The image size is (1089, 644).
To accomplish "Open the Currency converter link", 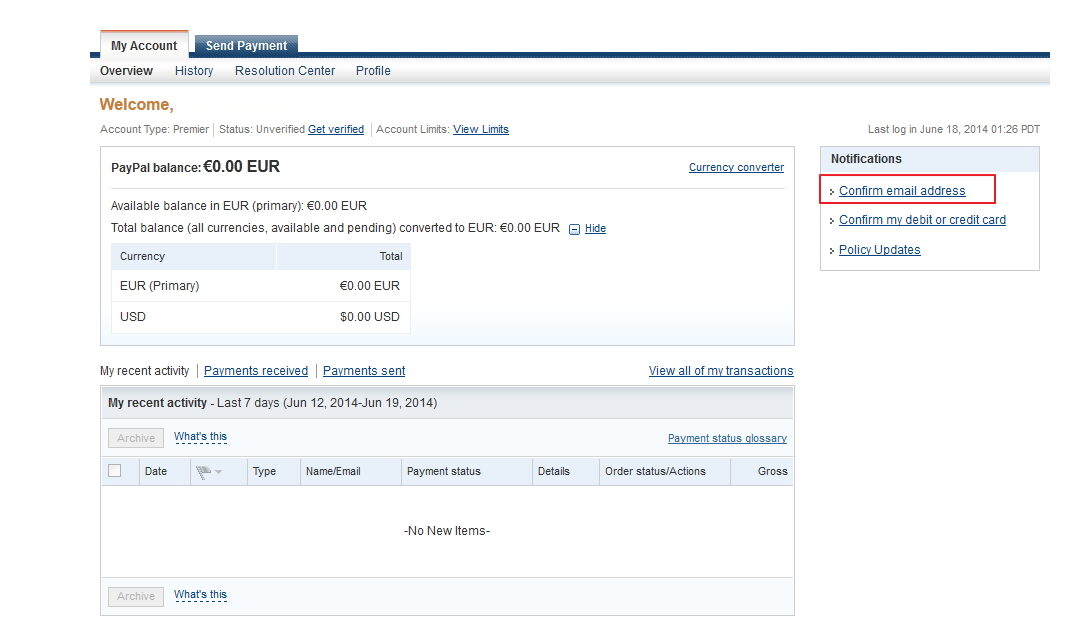I will [x=736, y=167].
